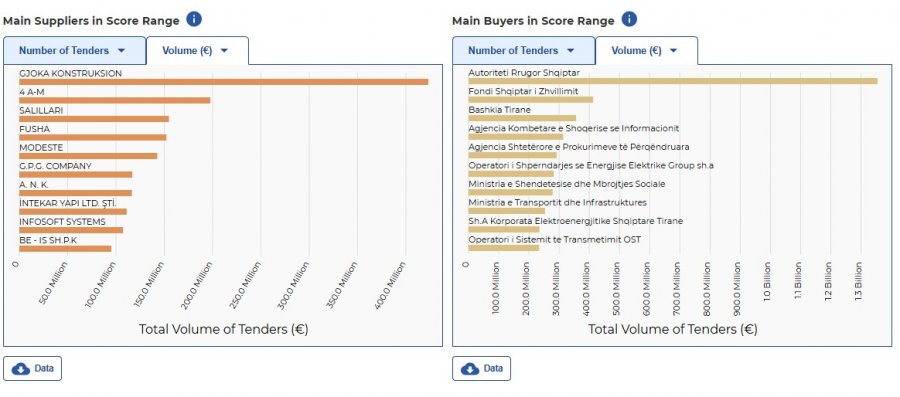Click Ministria e Transportit dhe Infrastruktures bar
Image resolution: width=900 pixels, height=397 pixels.
[507, 211]
